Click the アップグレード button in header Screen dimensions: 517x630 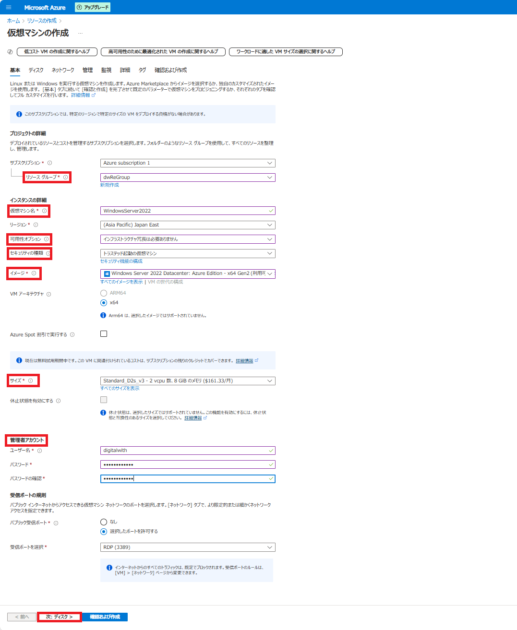(93, 7)
